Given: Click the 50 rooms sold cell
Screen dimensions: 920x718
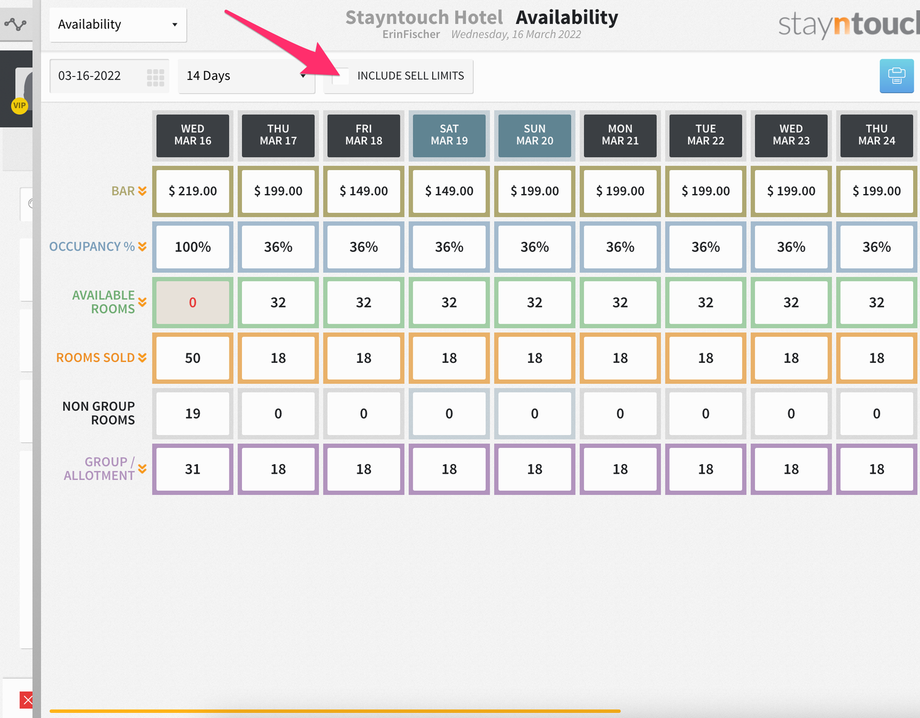Looking at the screenshot, I should pos(192,358).
